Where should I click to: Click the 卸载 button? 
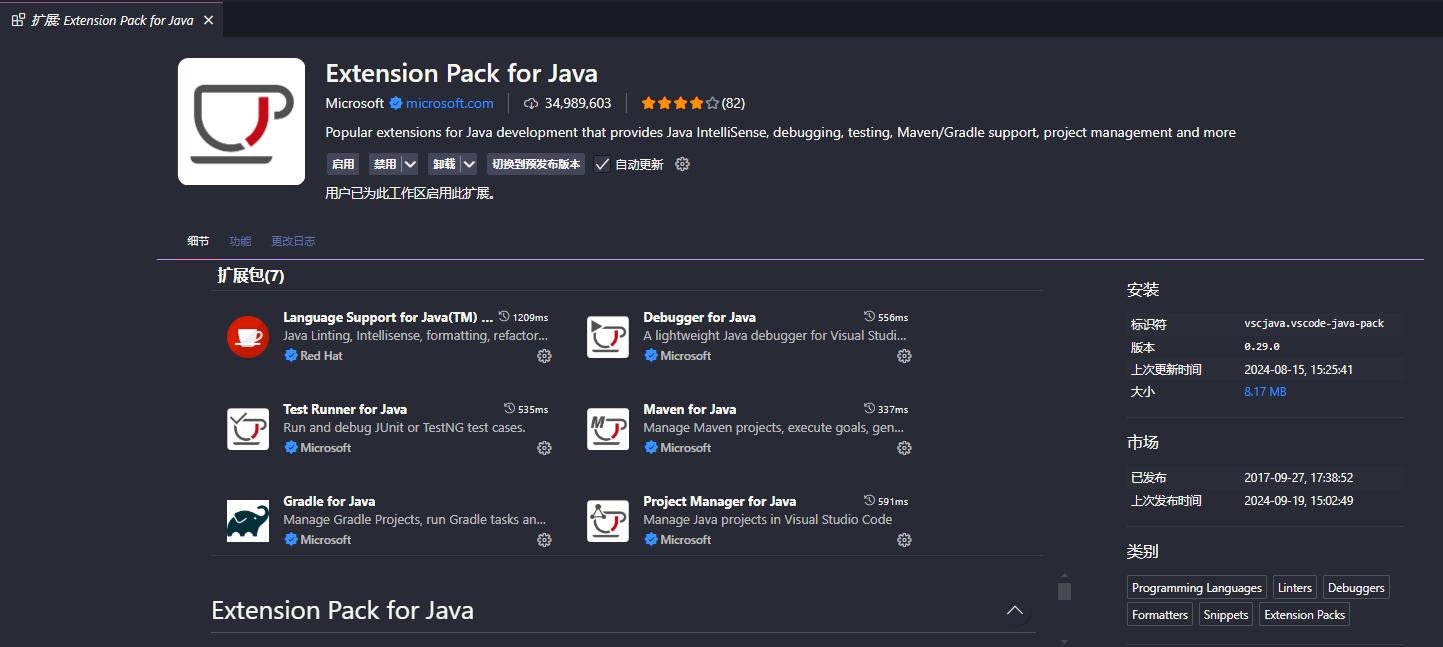pyautogui.click(x=444, y=164)
